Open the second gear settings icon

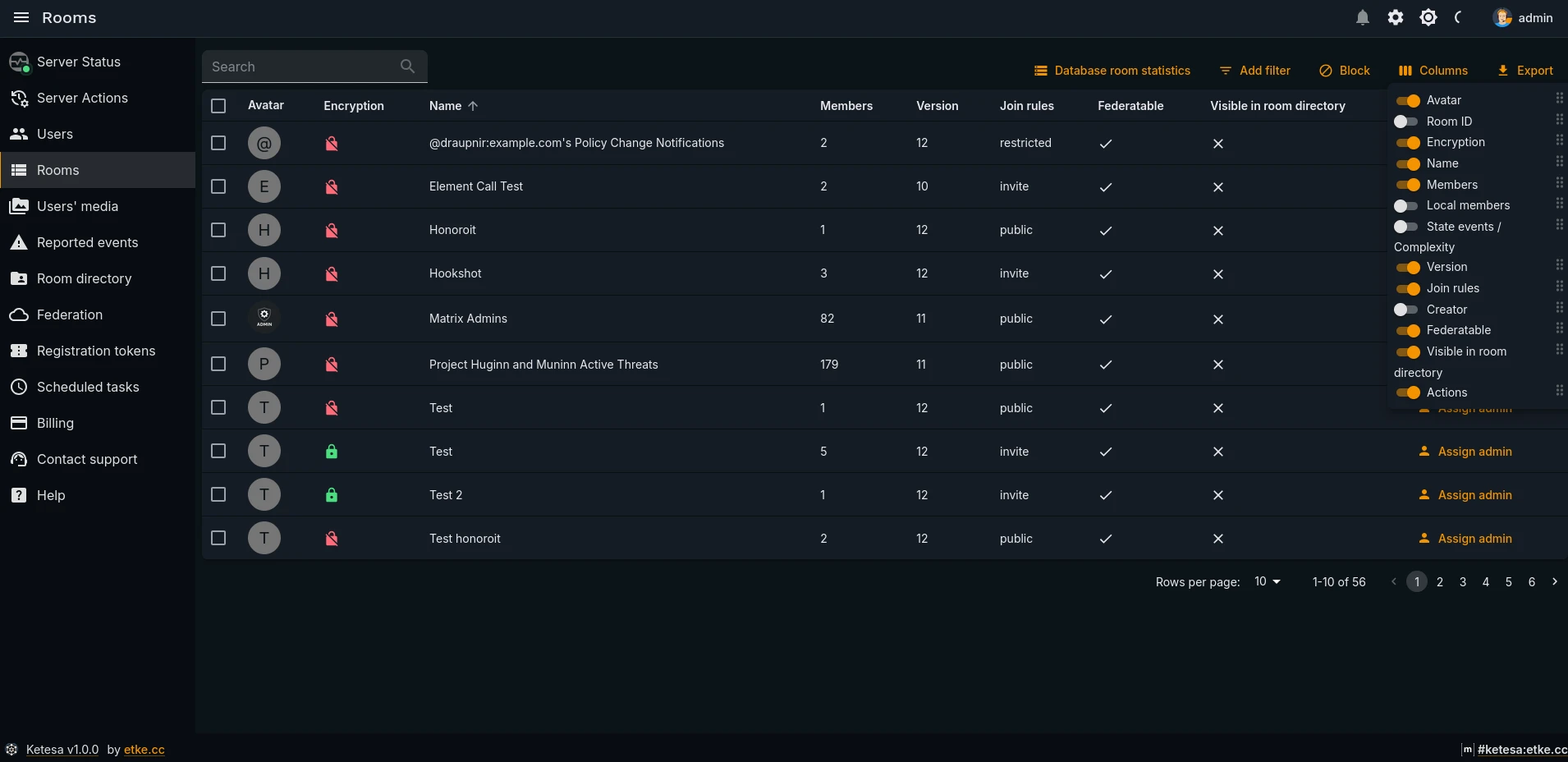coord(1428,17)
